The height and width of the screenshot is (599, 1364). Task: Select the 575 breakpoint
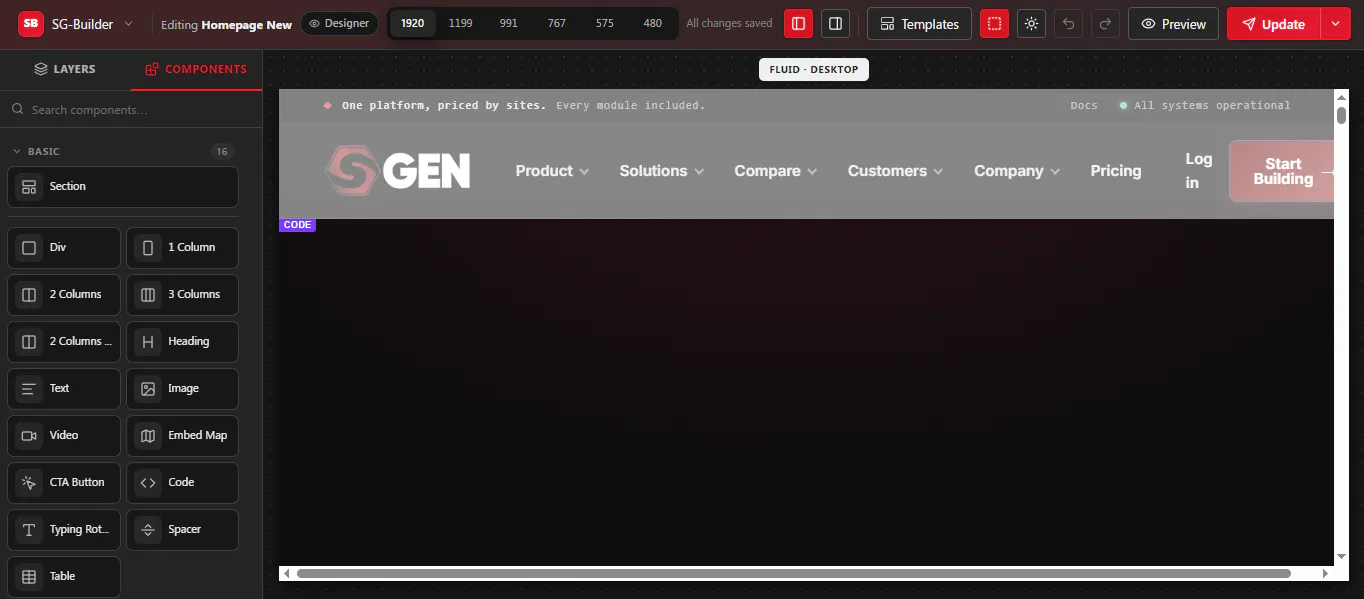tap(604, 23)
